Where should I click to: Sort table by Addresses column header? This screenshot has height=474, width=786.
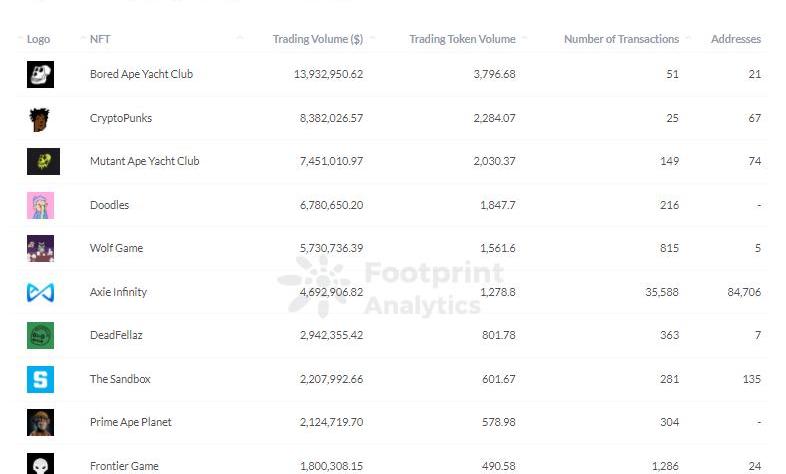[x=735, y=39]
